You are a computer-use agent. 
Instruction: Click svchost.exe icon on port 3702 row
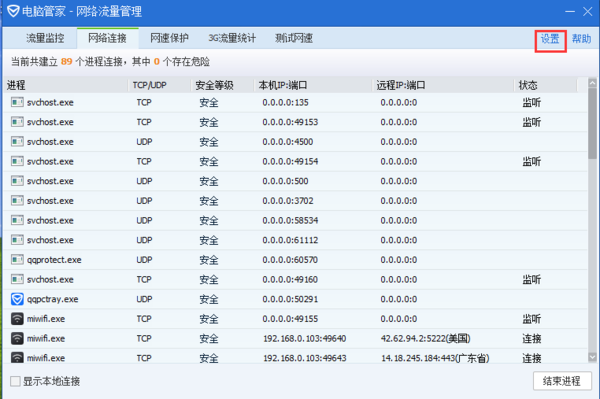[x=17, y=200]
